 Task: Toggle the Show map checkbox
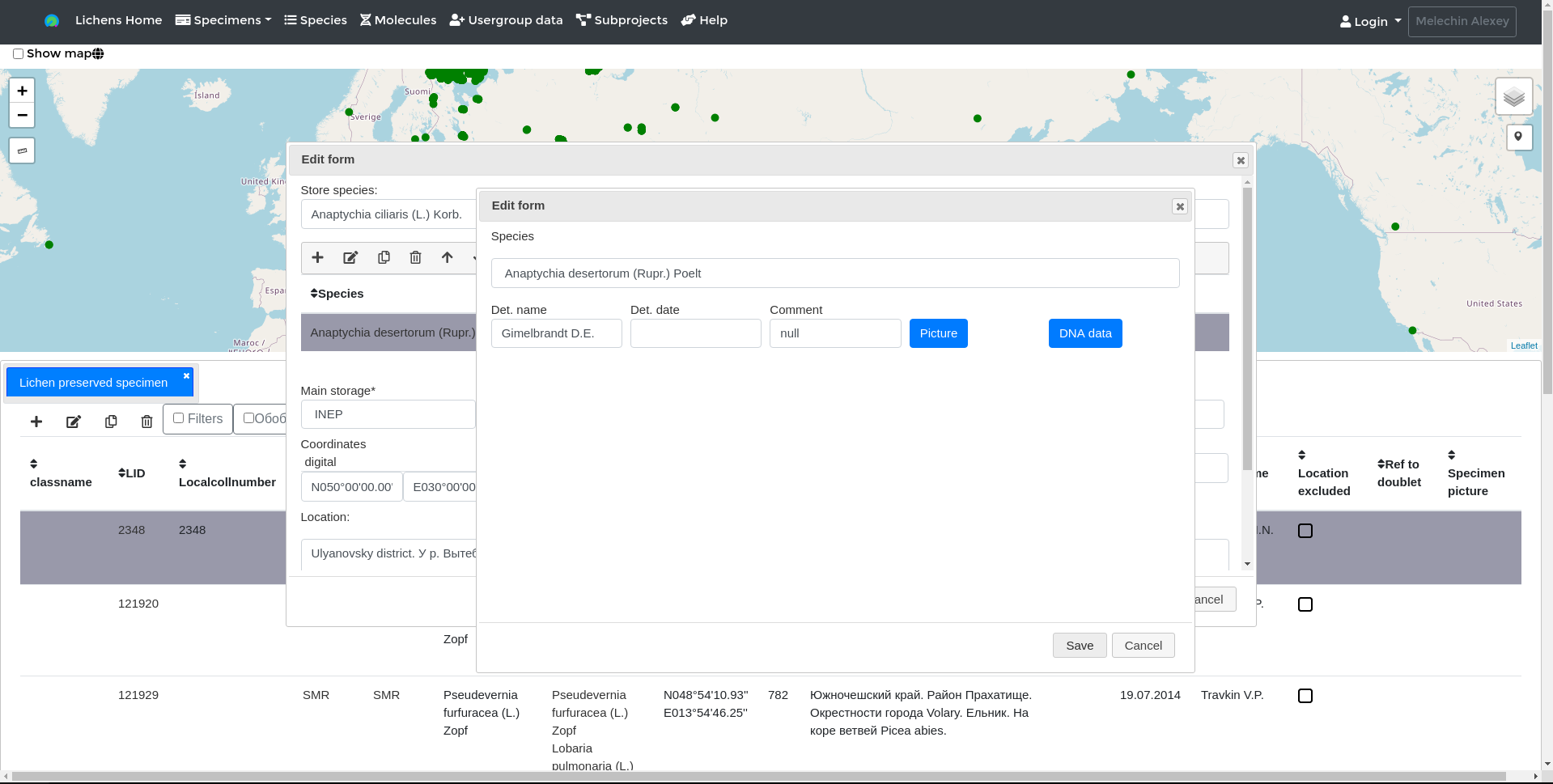(x=18, y=54)
